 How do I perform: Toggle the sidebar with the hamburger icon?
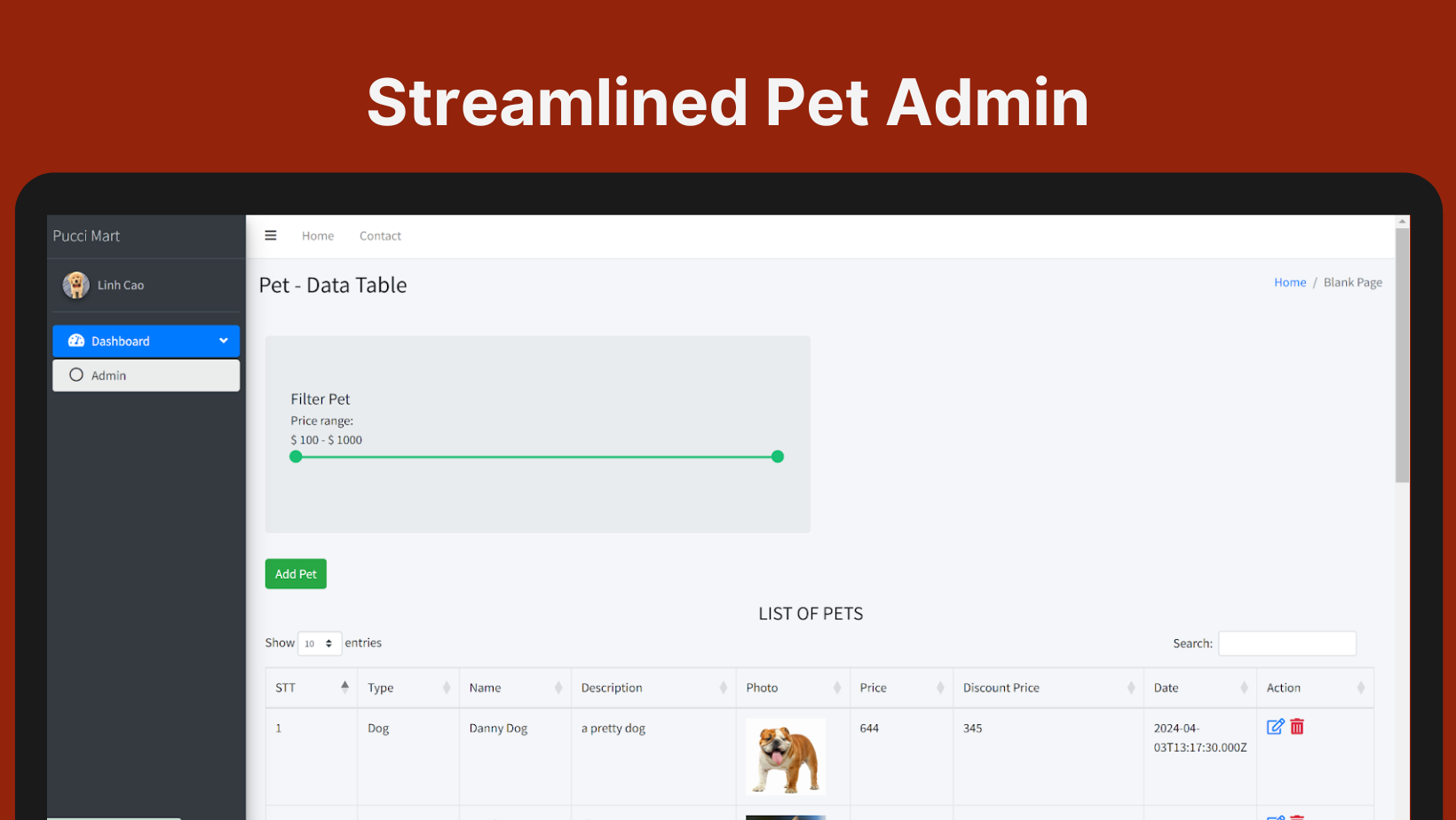tap(271, 236)
